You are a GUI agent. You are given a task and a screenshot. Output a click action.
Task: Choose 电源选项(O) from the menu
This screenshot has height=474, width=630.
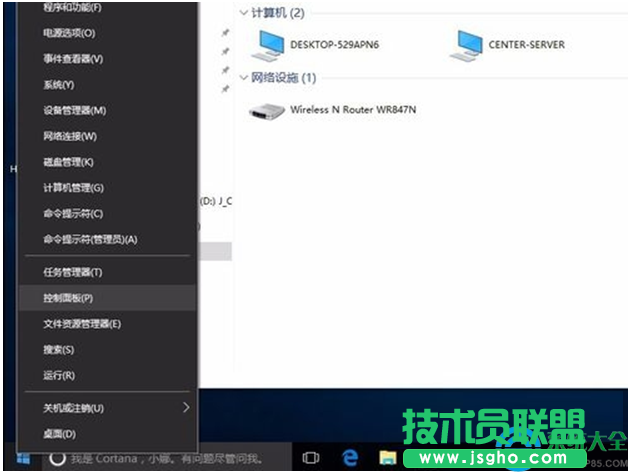[x=69, y=33]
